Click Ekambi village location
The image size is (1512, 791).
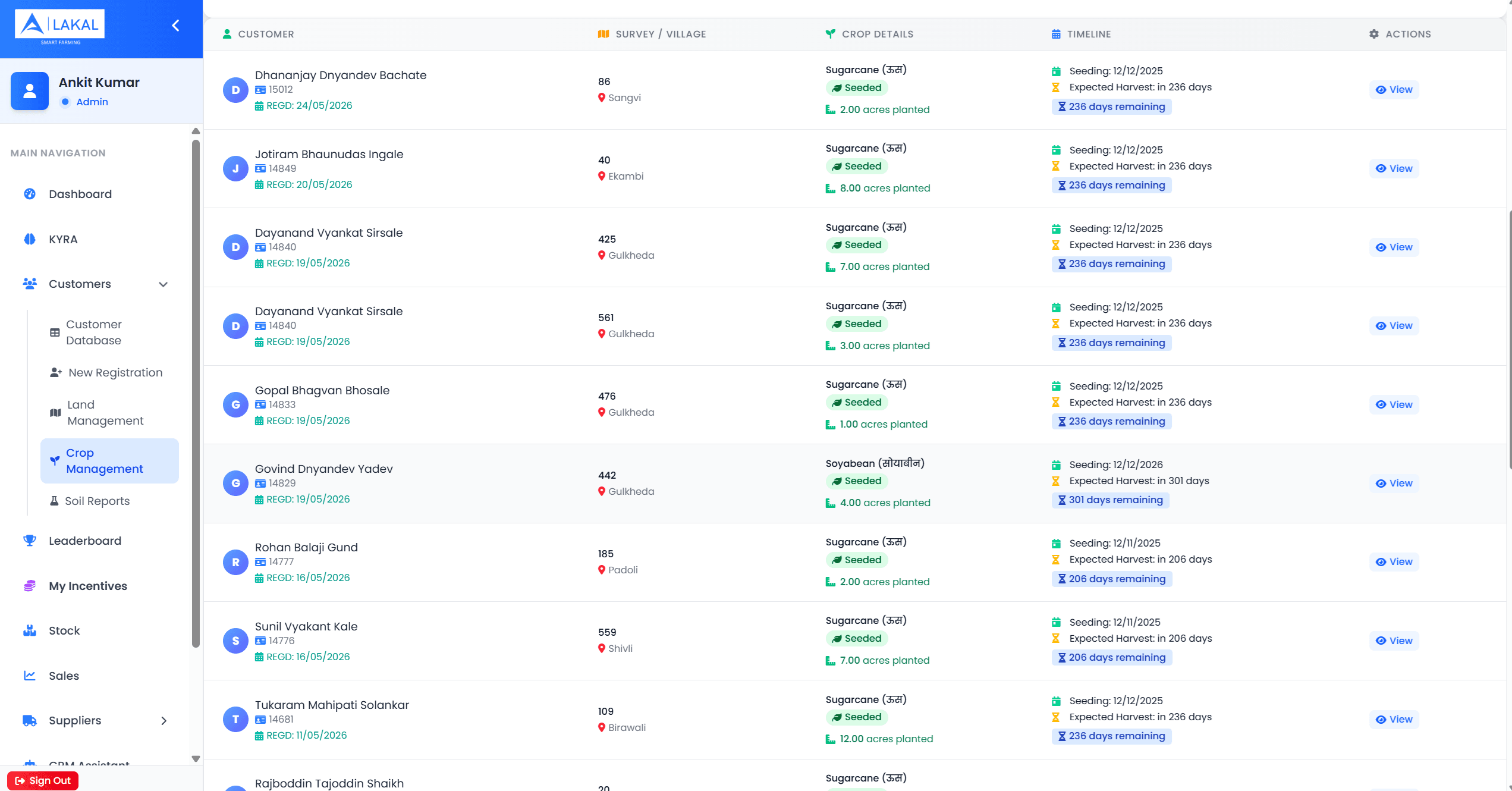pyautogui.click(x=625, y=176)
